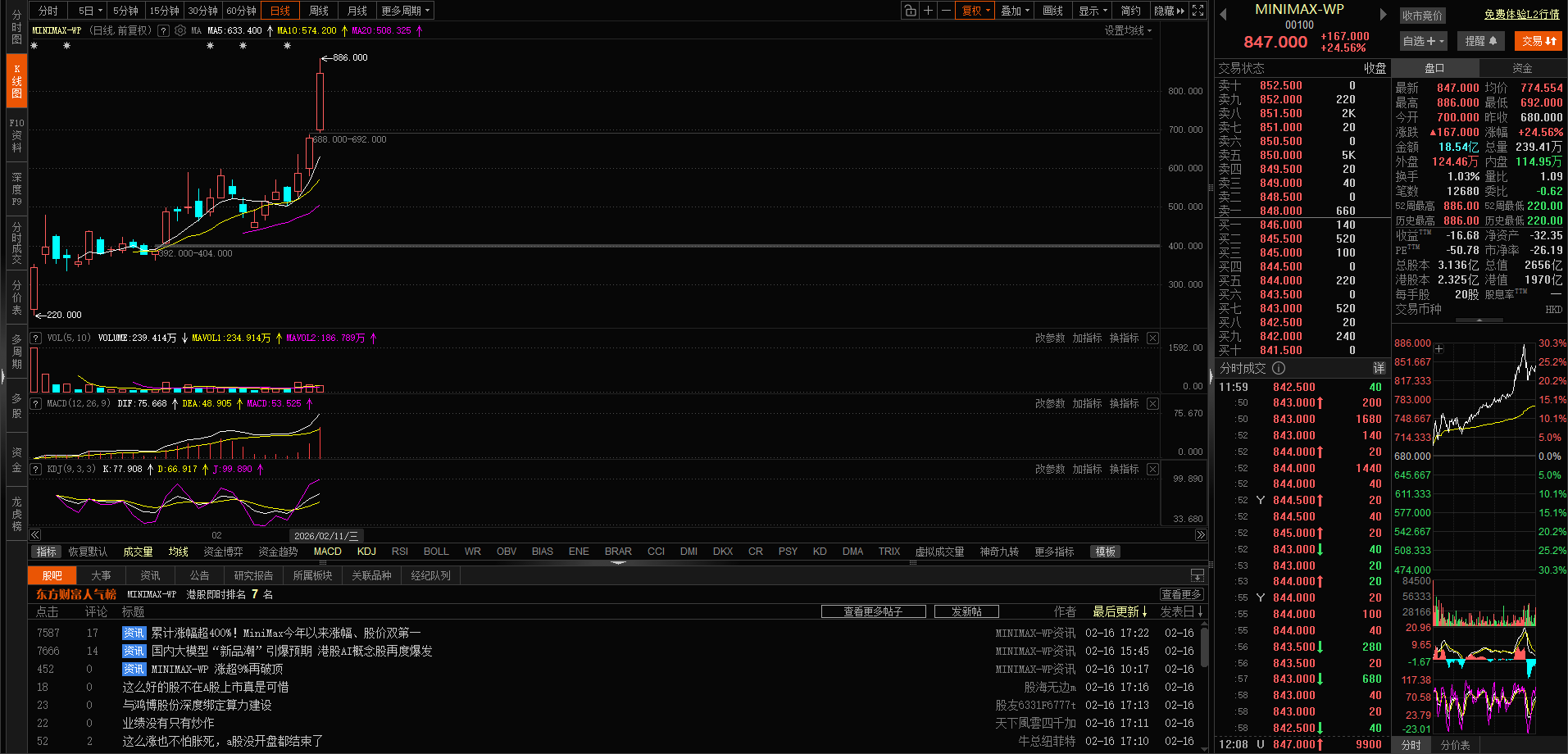Click the popout icon in news panel
1568x754 pixels.
(1197, 575)
